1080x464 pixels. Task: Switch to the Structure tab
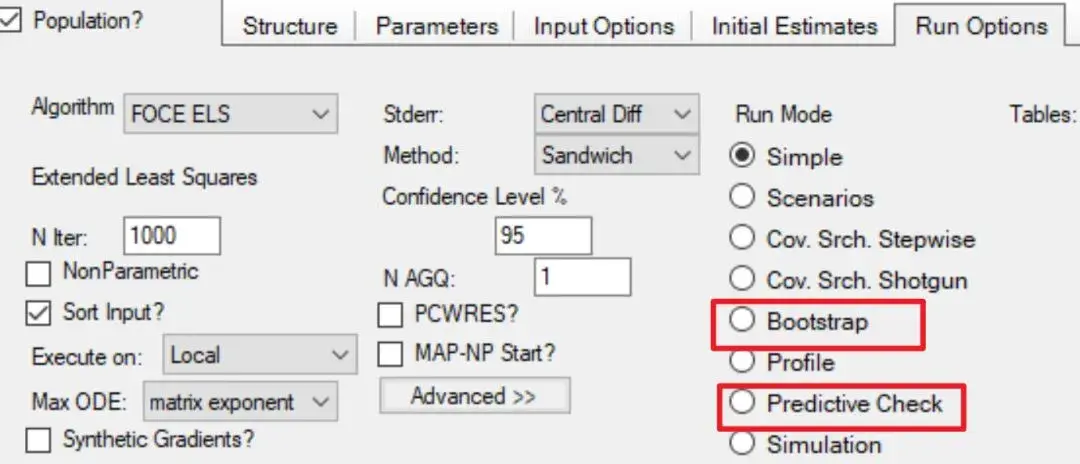pyautogui.click(x=289, y=26)
